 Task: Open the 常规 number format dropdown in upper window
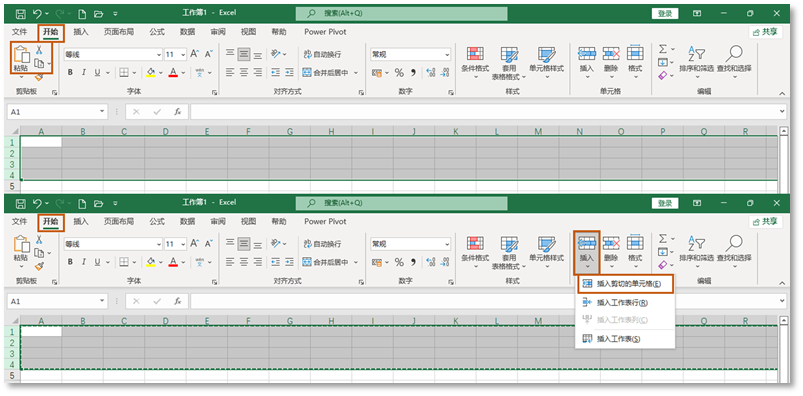click(447, 54)
